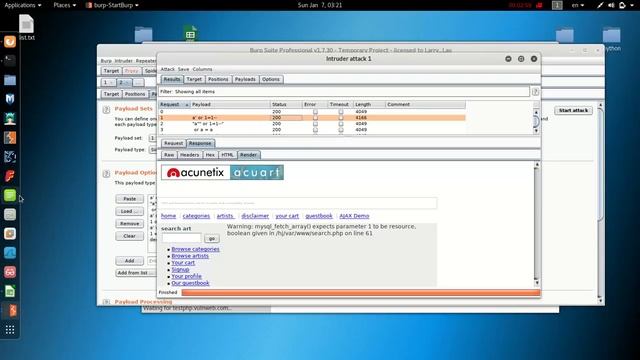640x360 pixels.
Task: Switch to Raw response view
Action: point(169,155)
